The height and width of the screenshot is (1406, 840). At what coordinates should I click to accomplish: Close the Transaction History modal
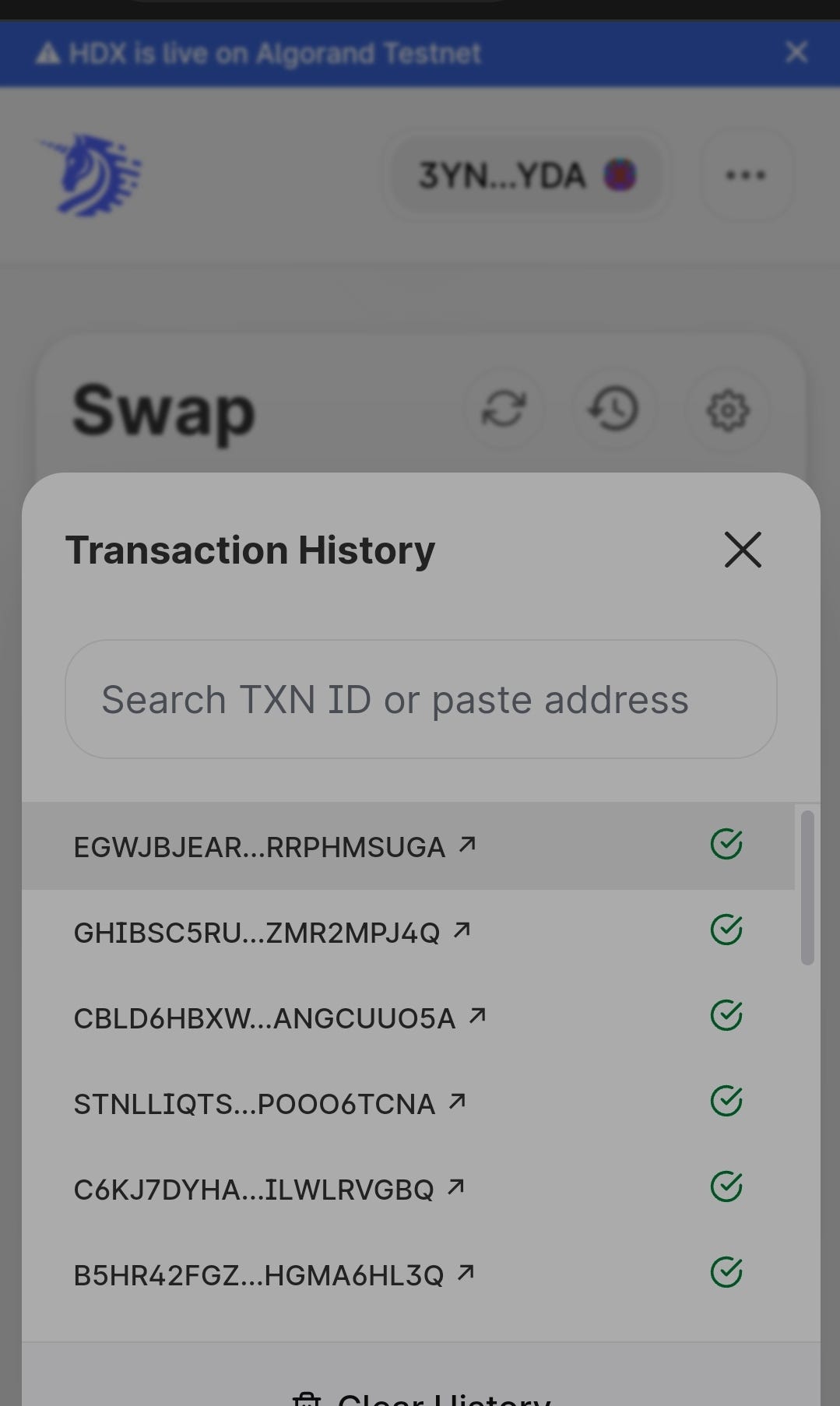point(742,550)
